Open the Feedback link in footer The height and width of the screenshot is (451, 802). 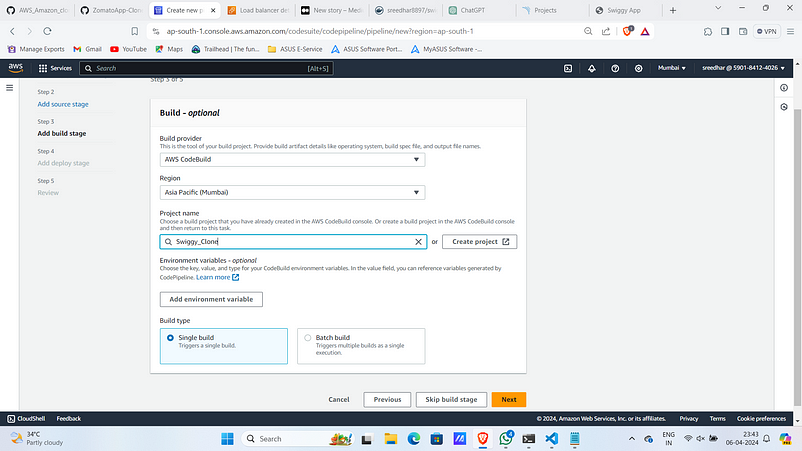point(69,418)
